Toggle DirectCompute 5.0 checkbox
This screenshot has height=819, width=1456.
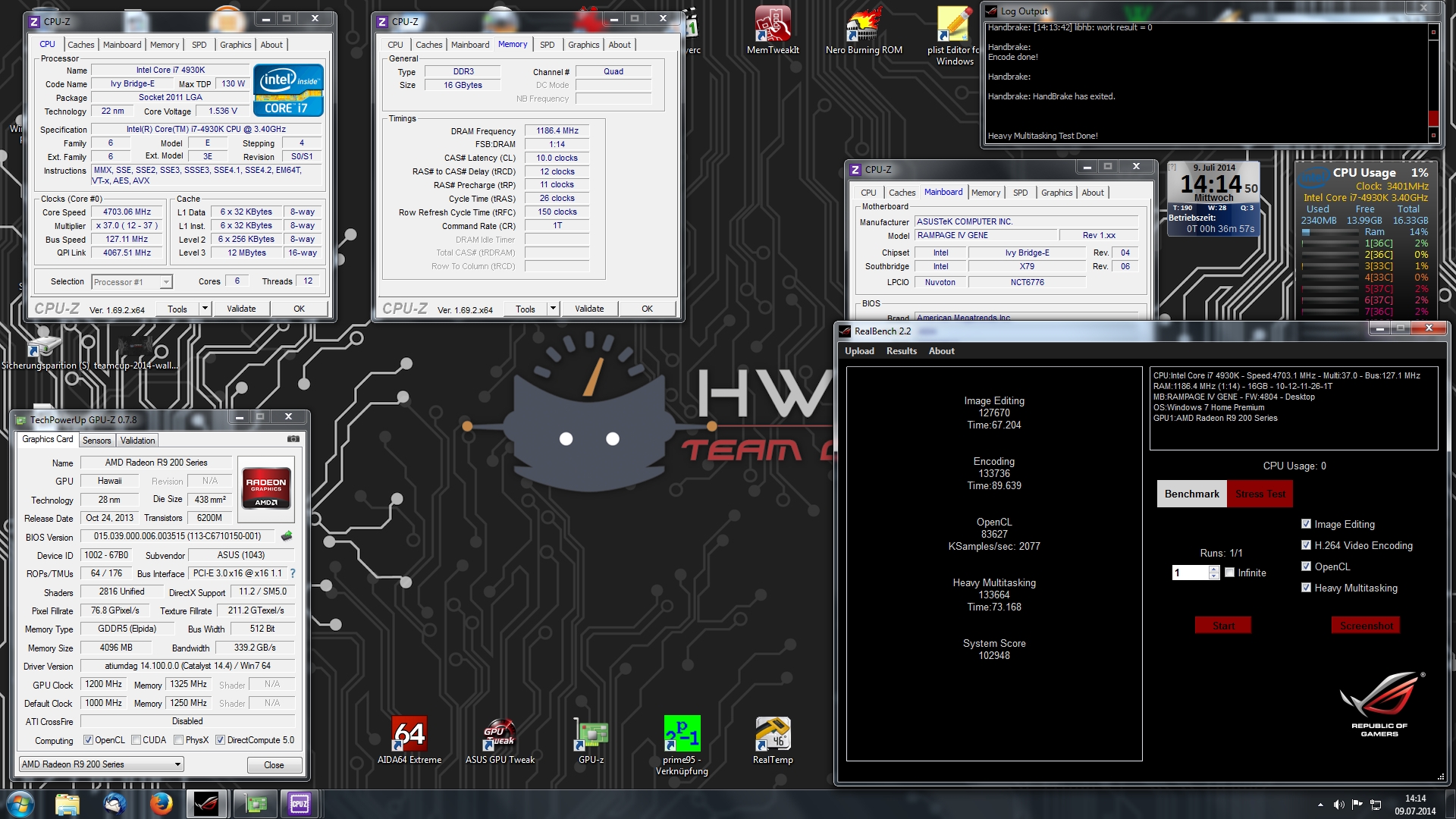220,740
